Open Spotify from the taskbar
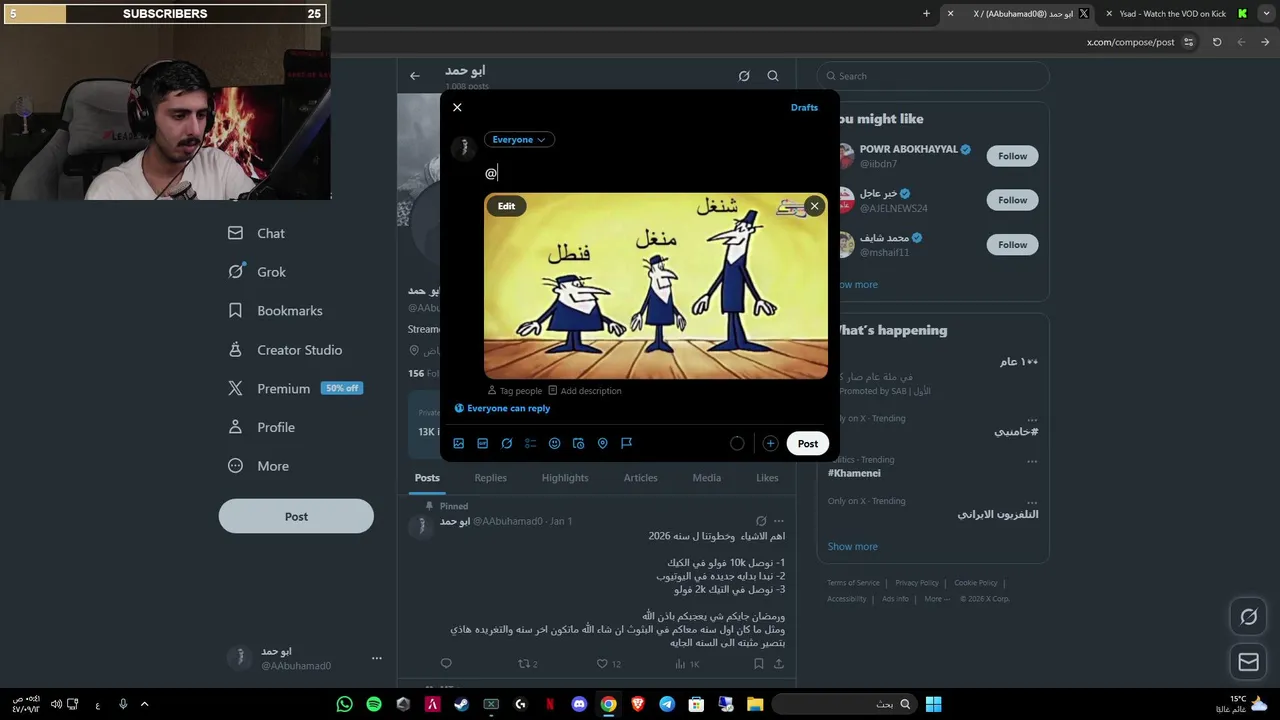 click(x=374, y=704)
